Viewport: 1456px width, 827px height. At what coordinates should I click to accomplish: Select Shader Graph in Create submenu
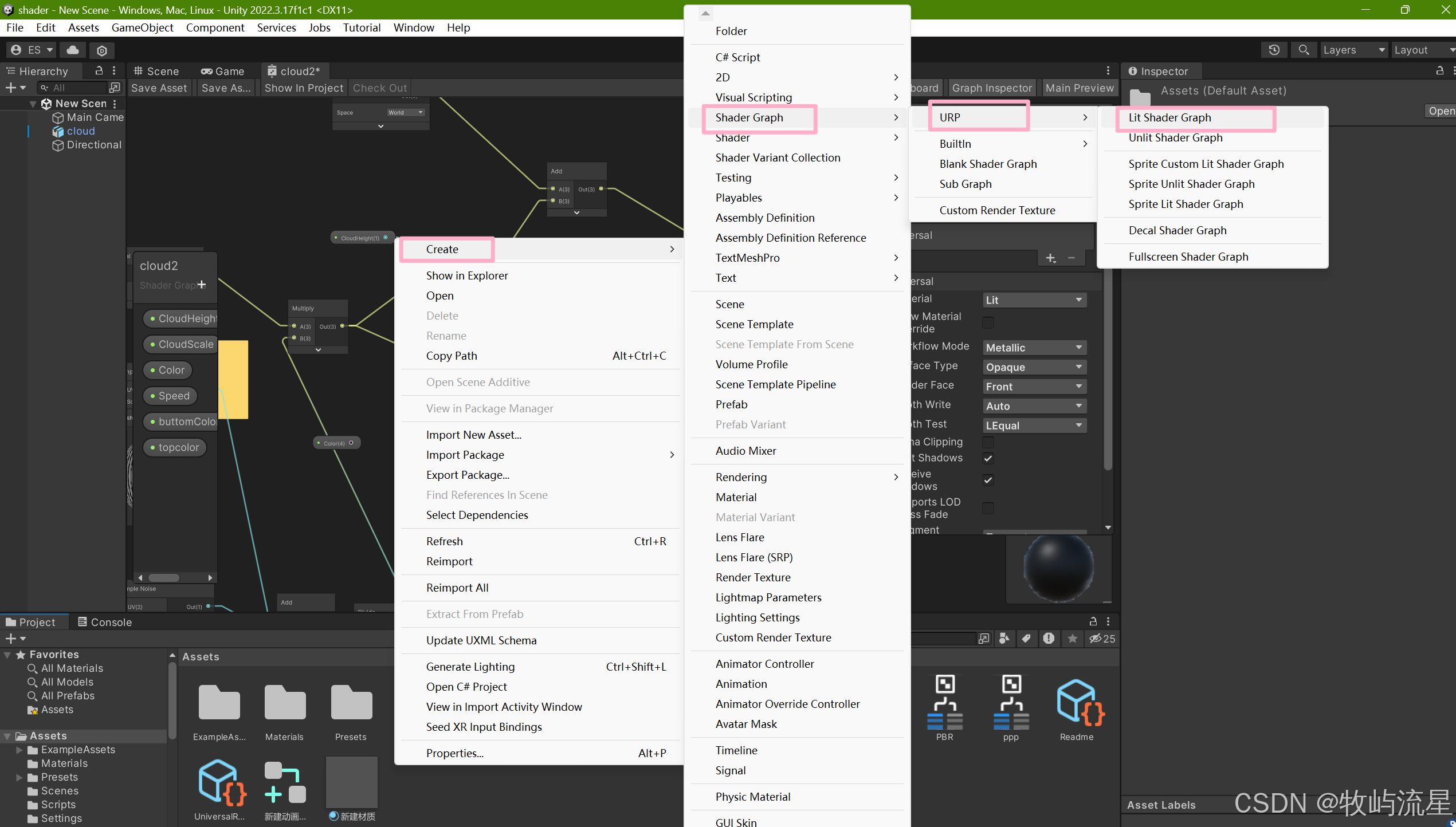[749, 117]
